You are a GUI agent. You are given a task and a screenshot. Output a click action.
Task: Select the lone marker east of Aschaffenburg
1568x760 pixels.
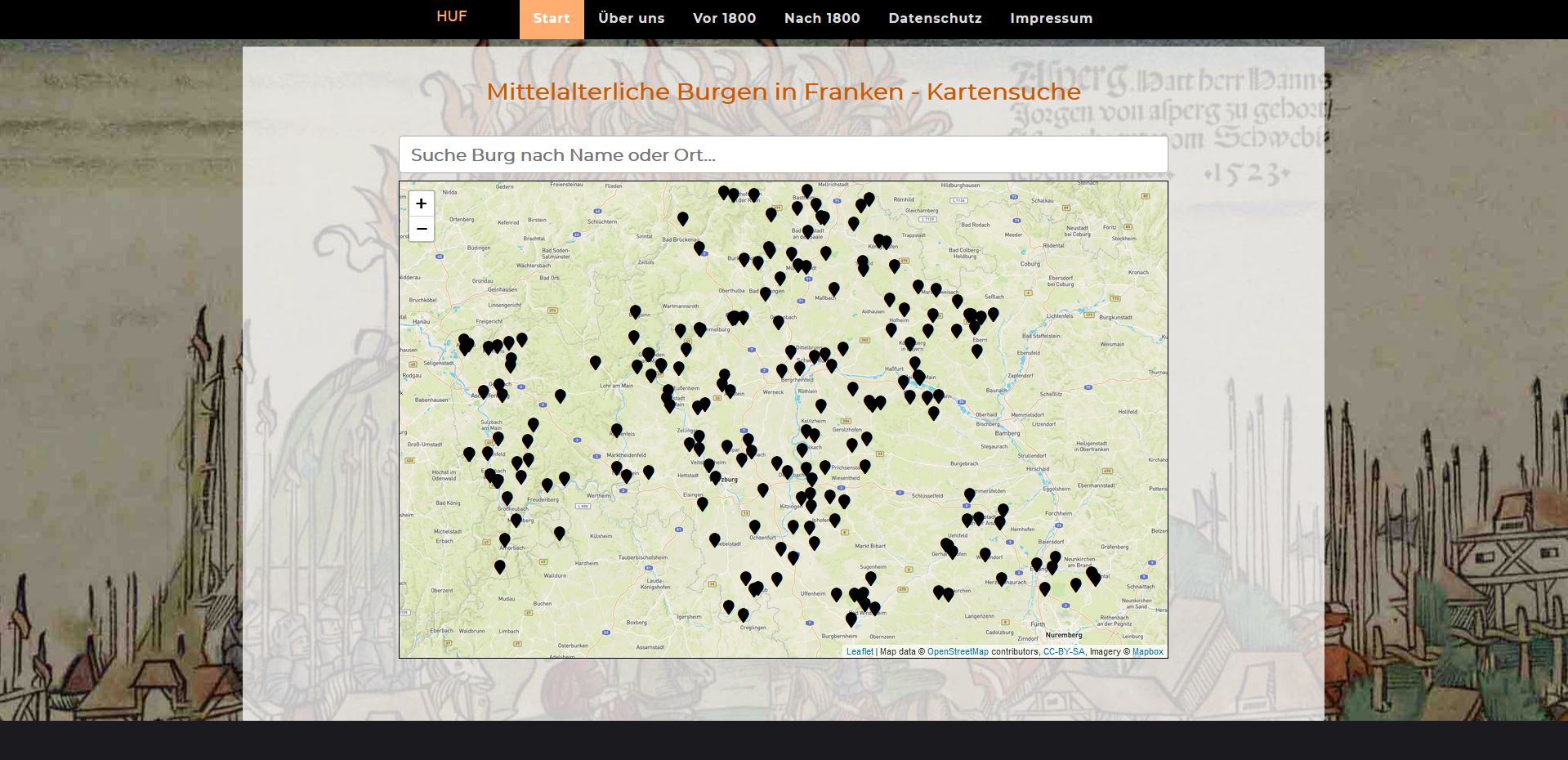point(561,396)
